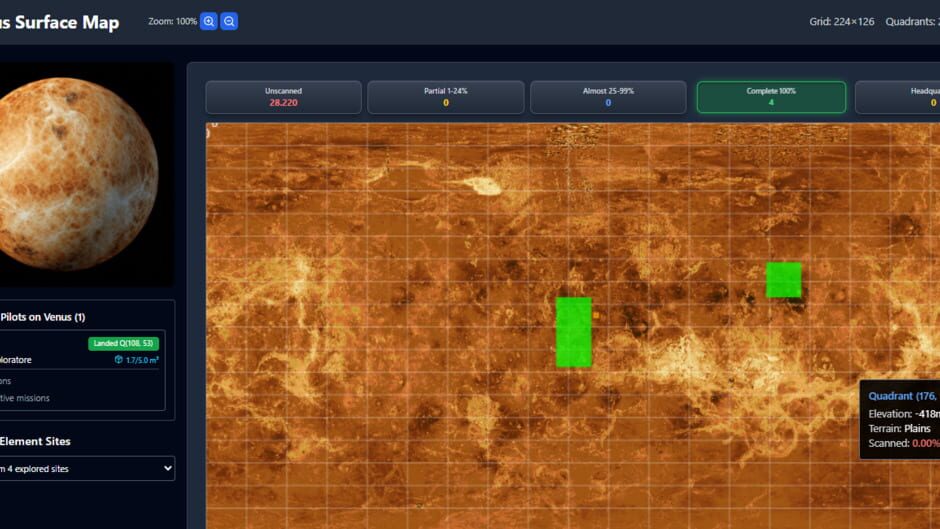This screenshot has width=940, height=529.
Task: Click the chevron arrow of the Element Sites selector
Action: (165, 468)
